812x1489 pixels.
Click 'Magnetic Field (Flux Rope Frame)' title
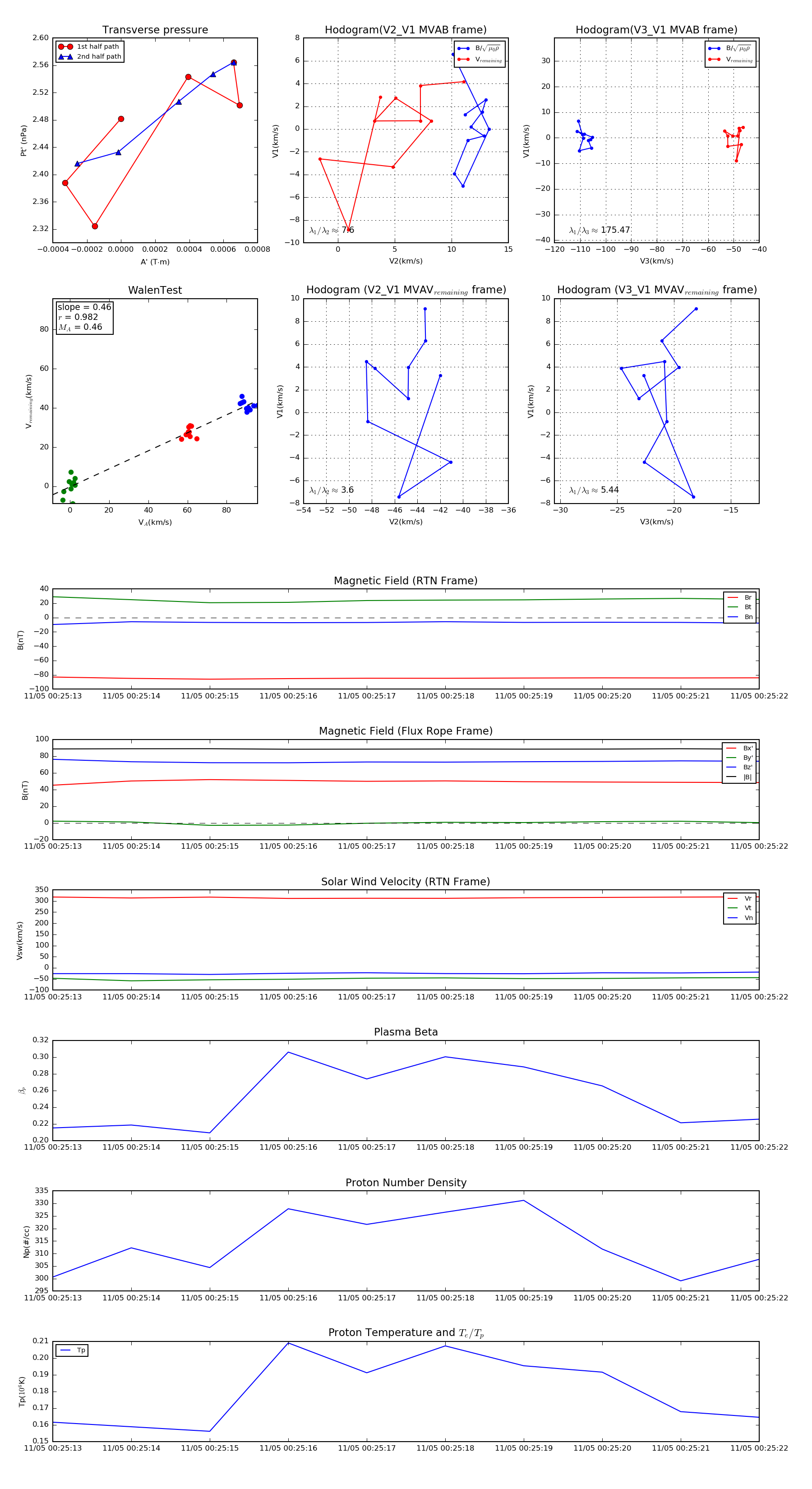click(x=406, y=731)
